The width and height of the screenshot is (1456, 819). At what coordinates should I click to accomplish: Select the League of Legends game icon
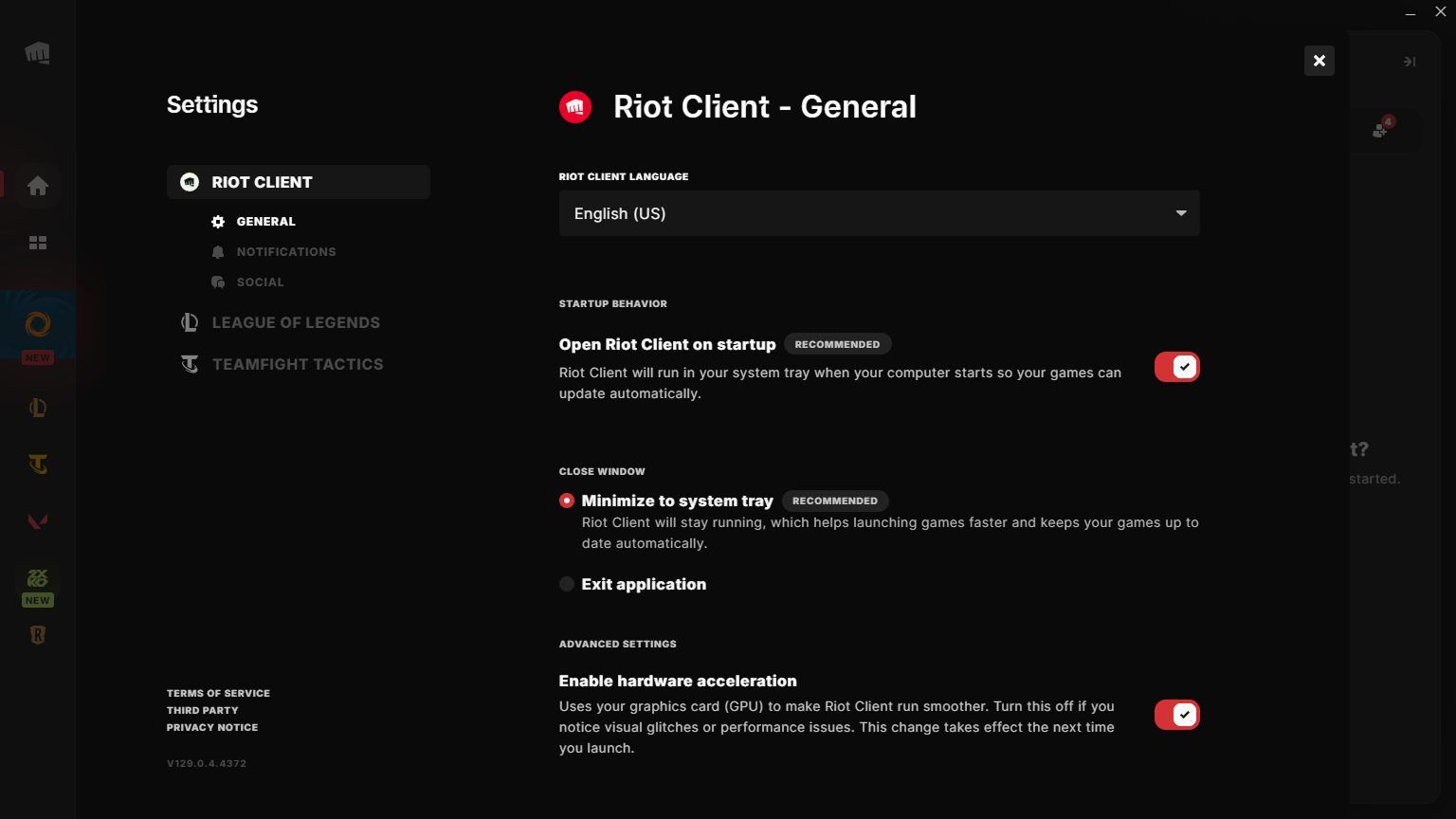pos(38,407)
